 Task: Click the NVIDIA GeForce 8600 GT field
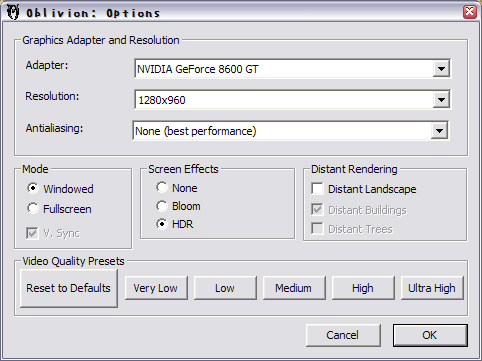[x=292, y=69]
